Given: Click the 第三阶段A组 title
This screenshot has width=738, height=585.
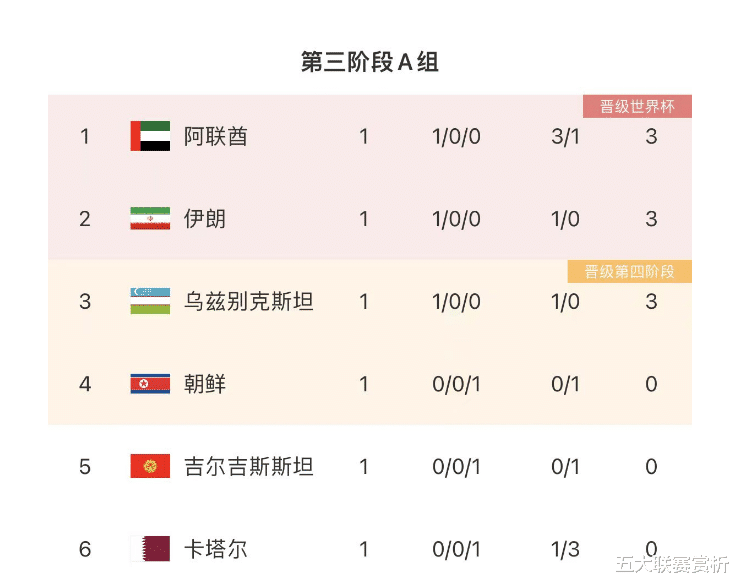Looking at the screenshot, I should [x=370, y=62].
